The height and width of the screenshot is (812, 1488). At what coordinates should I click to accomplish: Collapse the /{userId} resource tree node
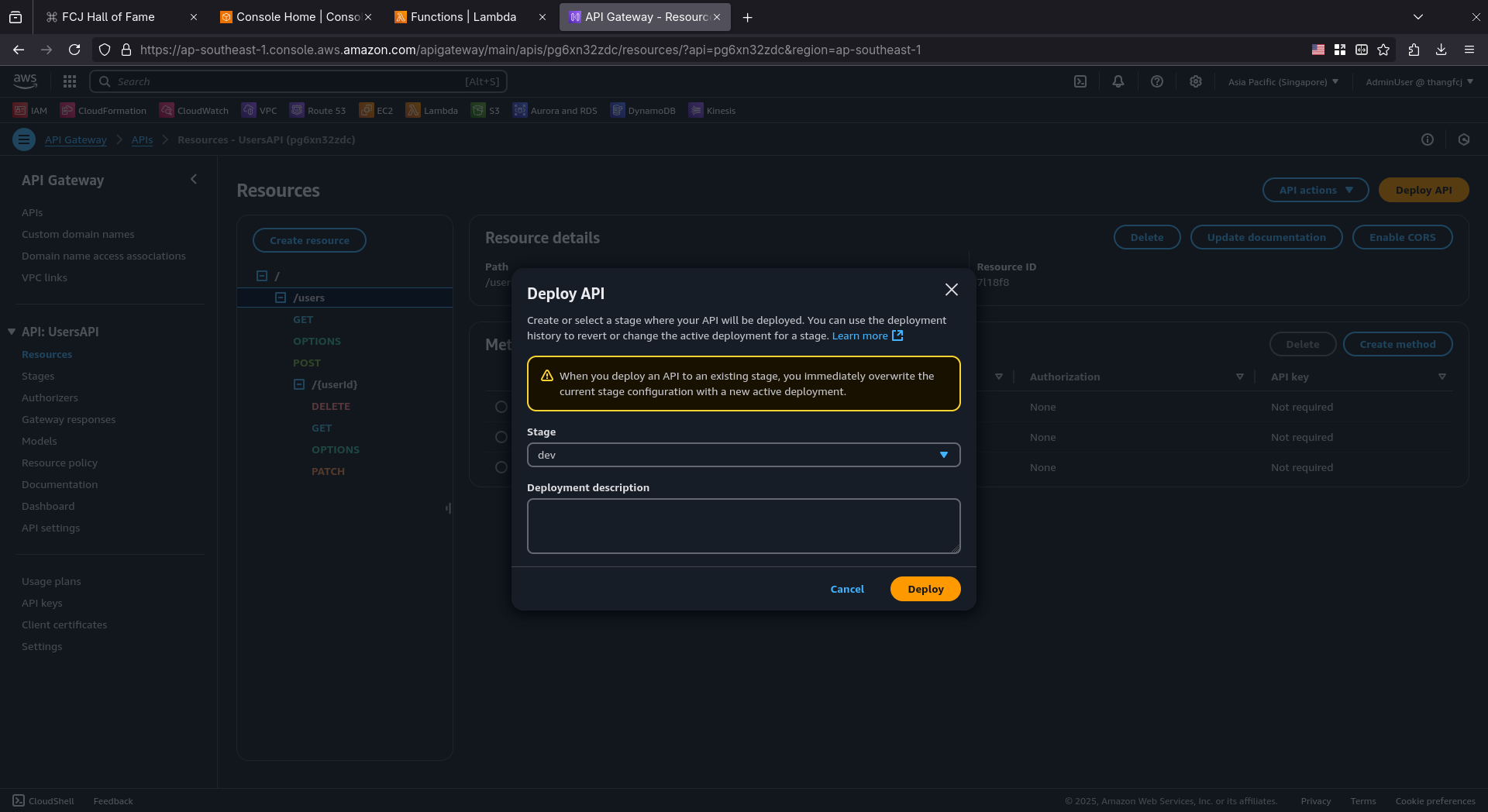(299, 384)
